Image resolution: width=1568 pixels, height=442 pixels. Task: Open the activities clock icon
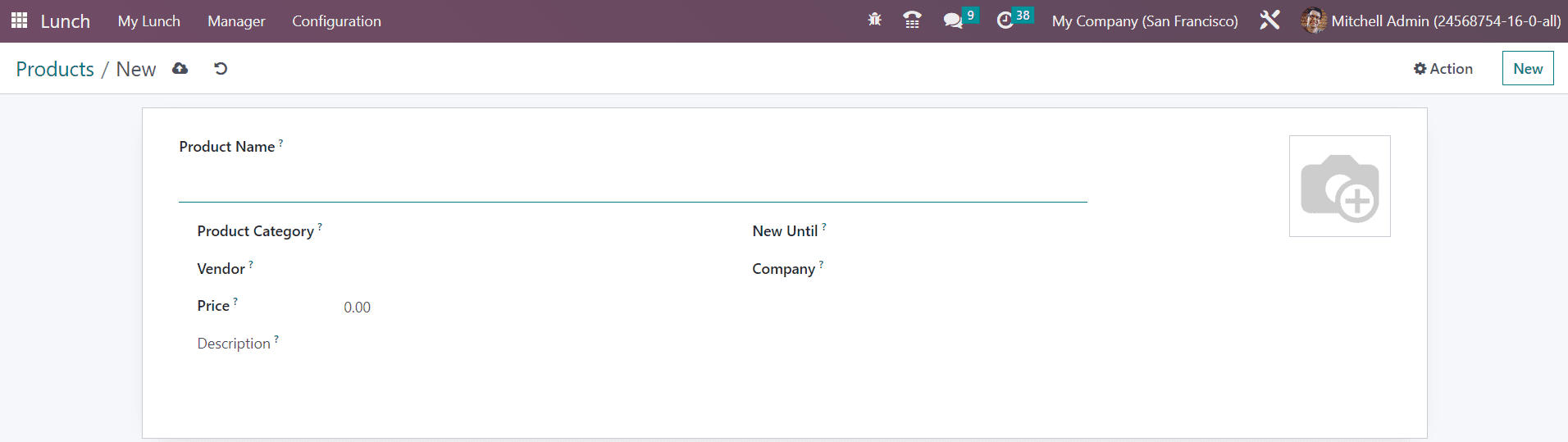point(1005,21)
